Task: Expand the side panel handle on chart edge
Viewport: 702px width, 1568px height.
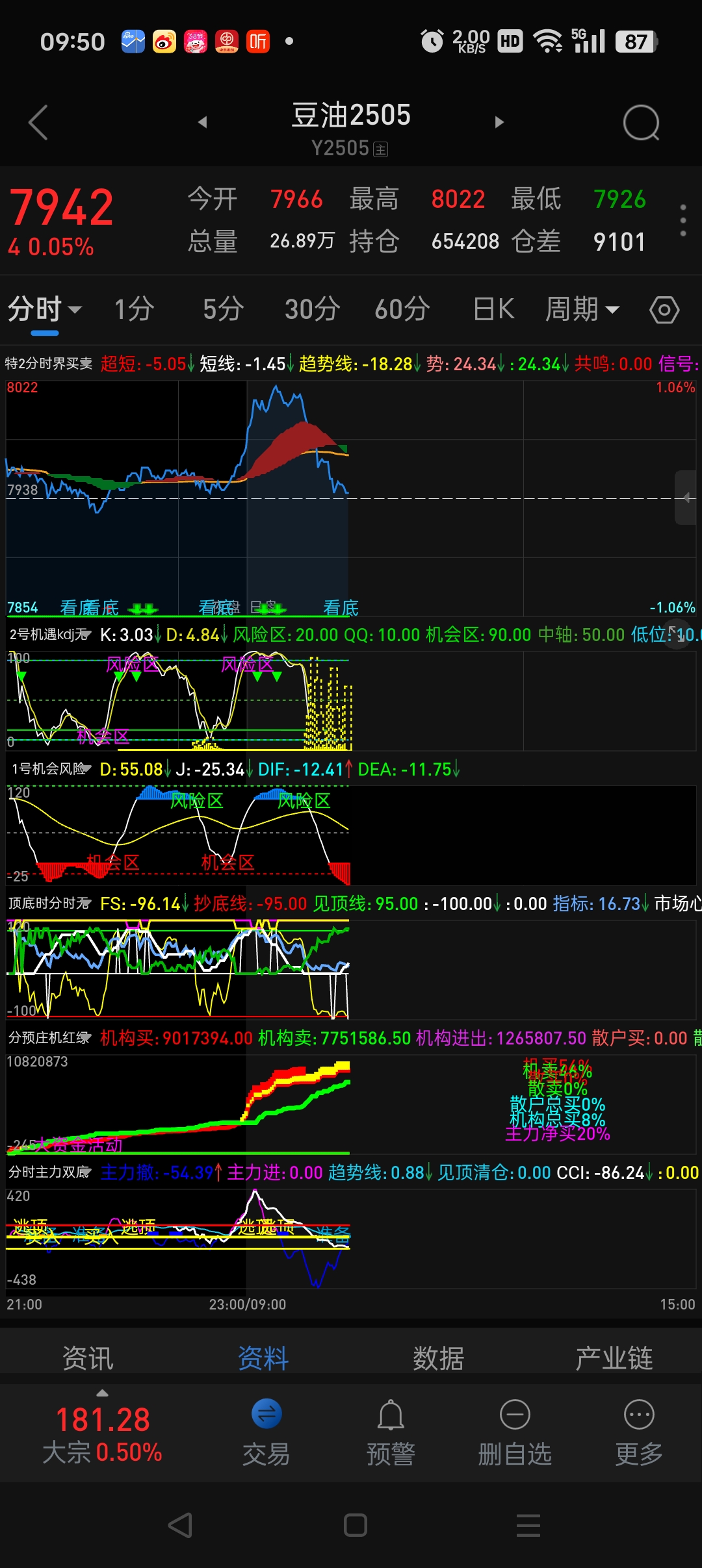Action: [686, 498]
